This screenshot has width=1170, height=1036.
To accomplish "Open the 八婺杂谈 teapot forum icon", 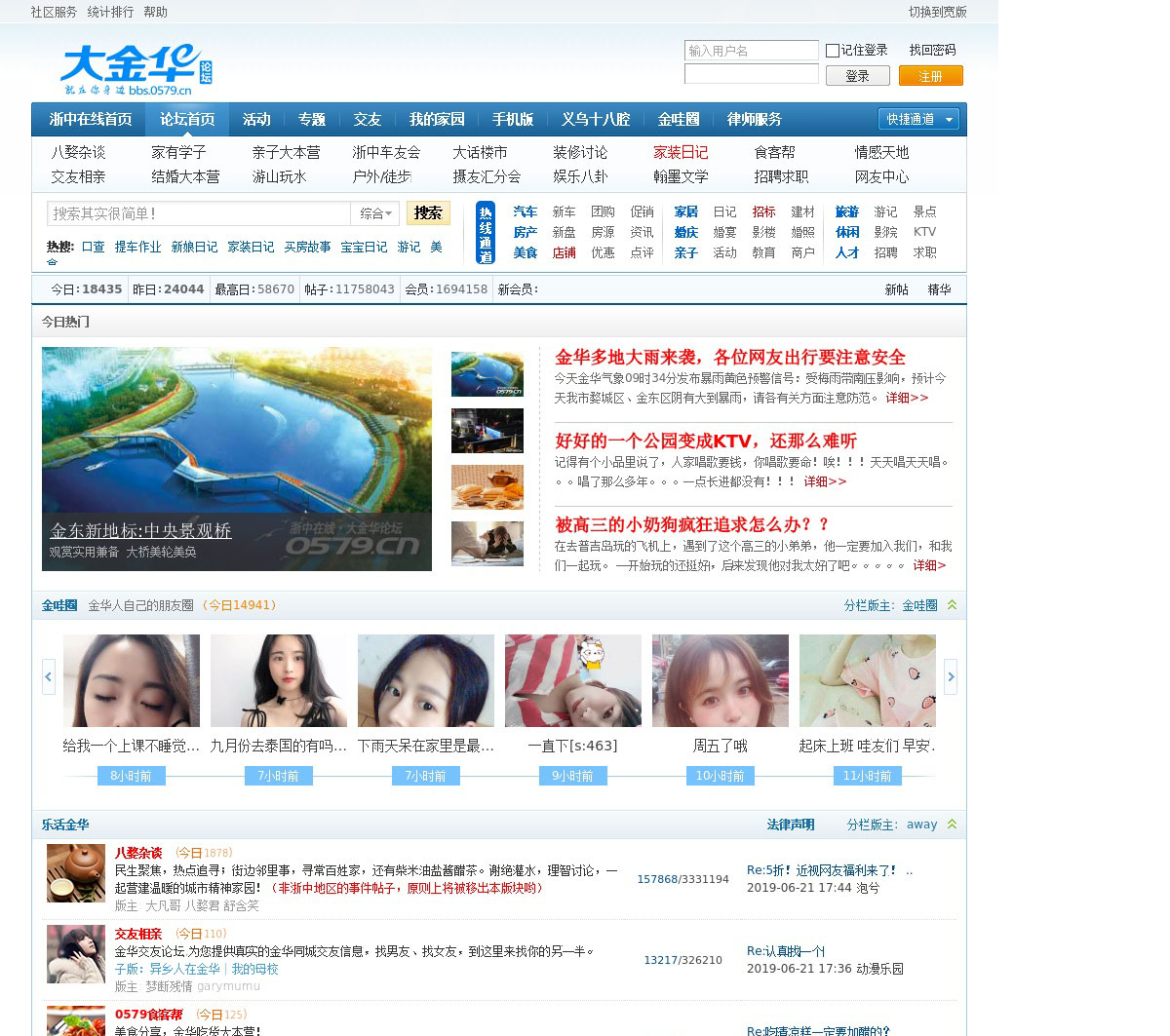I will (76, 873).
